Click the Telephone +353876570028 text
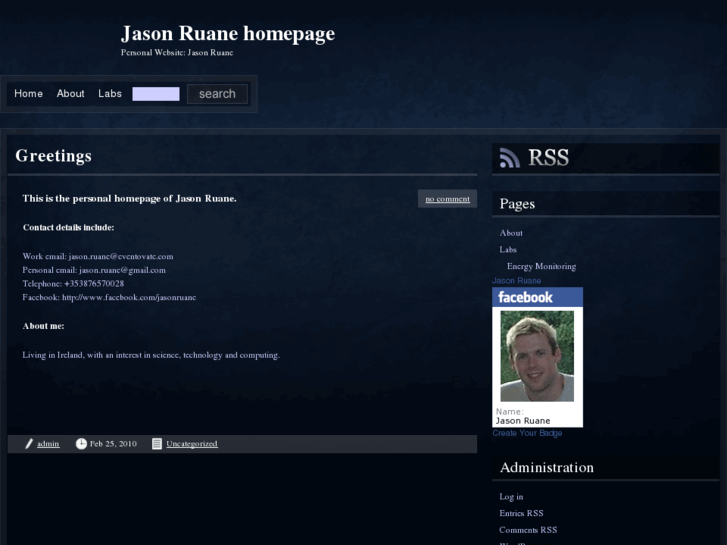The height and width of the screenshot is (545, 727). coord(73,284)
